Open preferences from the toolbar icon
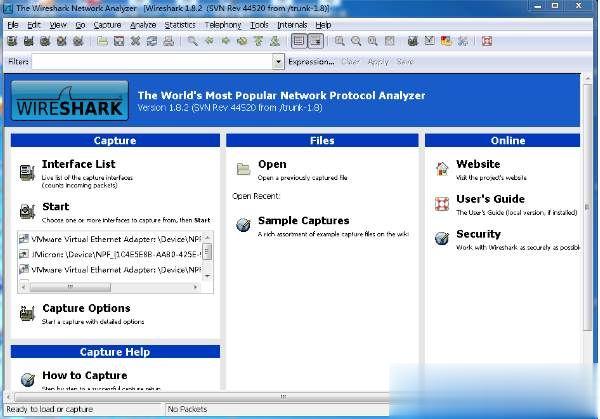 click(463, 41)
